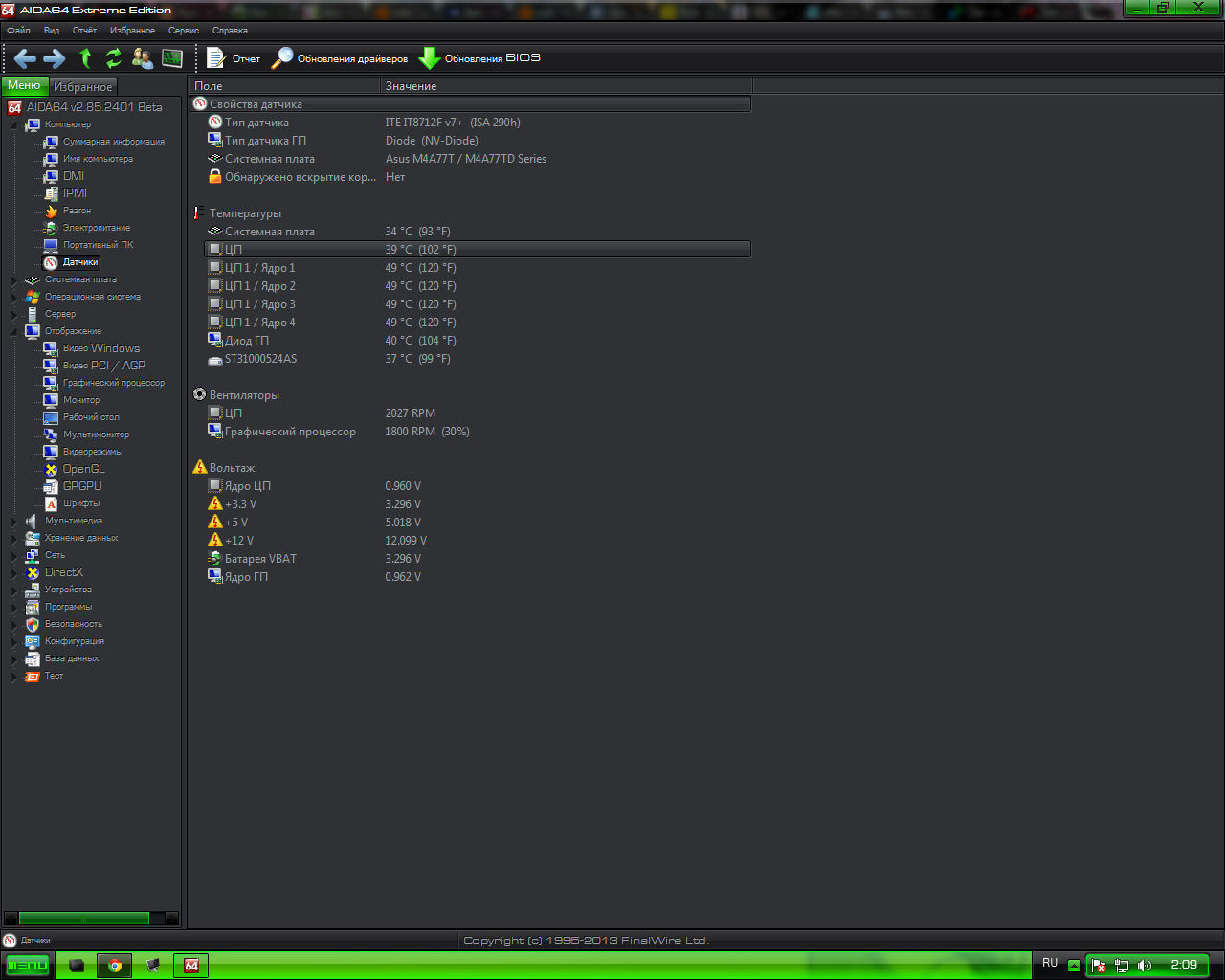Viewport: 1225px width, 980px height.
Task: Click the Безопасность shield icon in the tree
Action: pos(33,624)
